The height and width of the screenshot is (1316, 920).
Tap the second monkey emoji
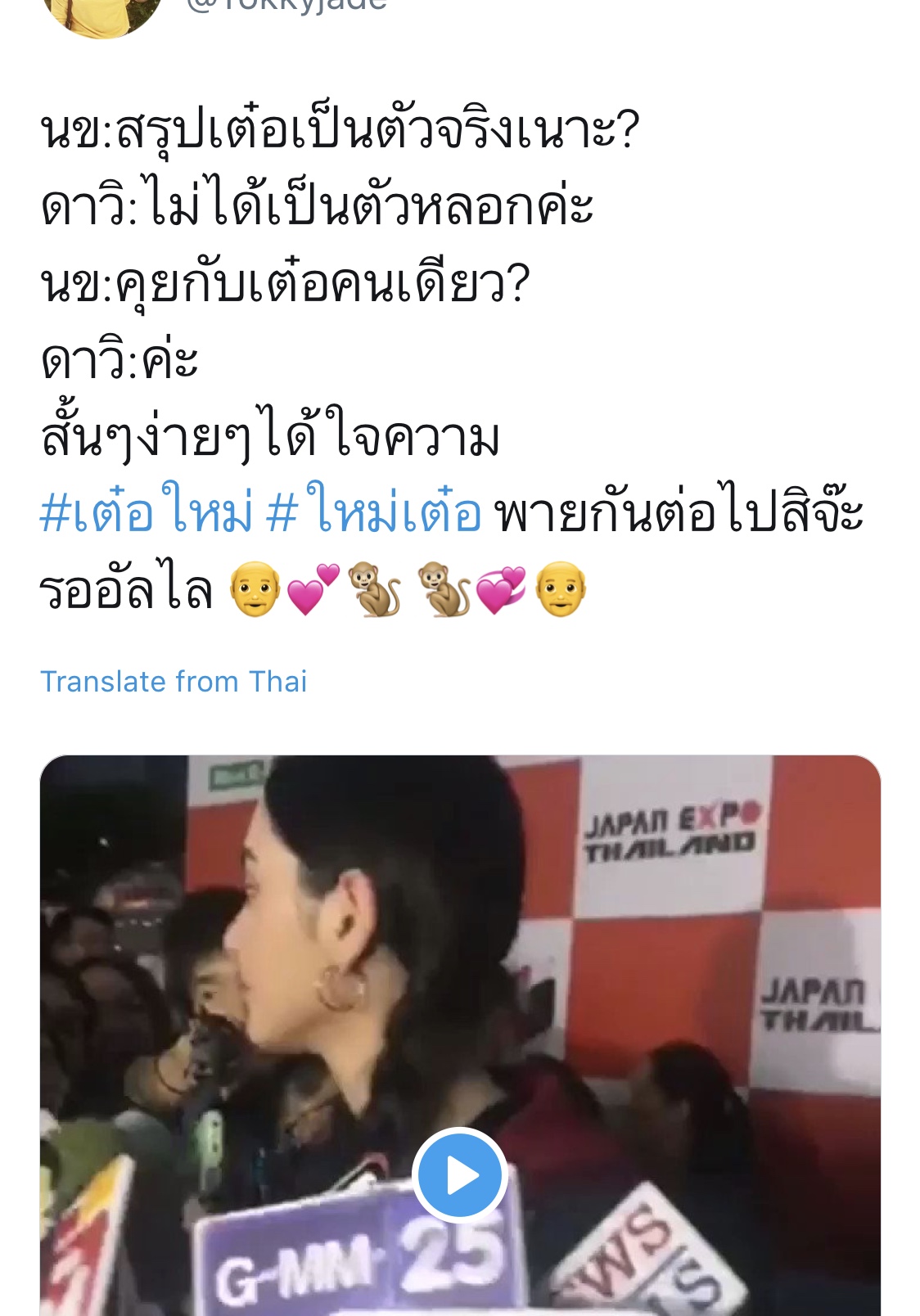click(444, 588)
